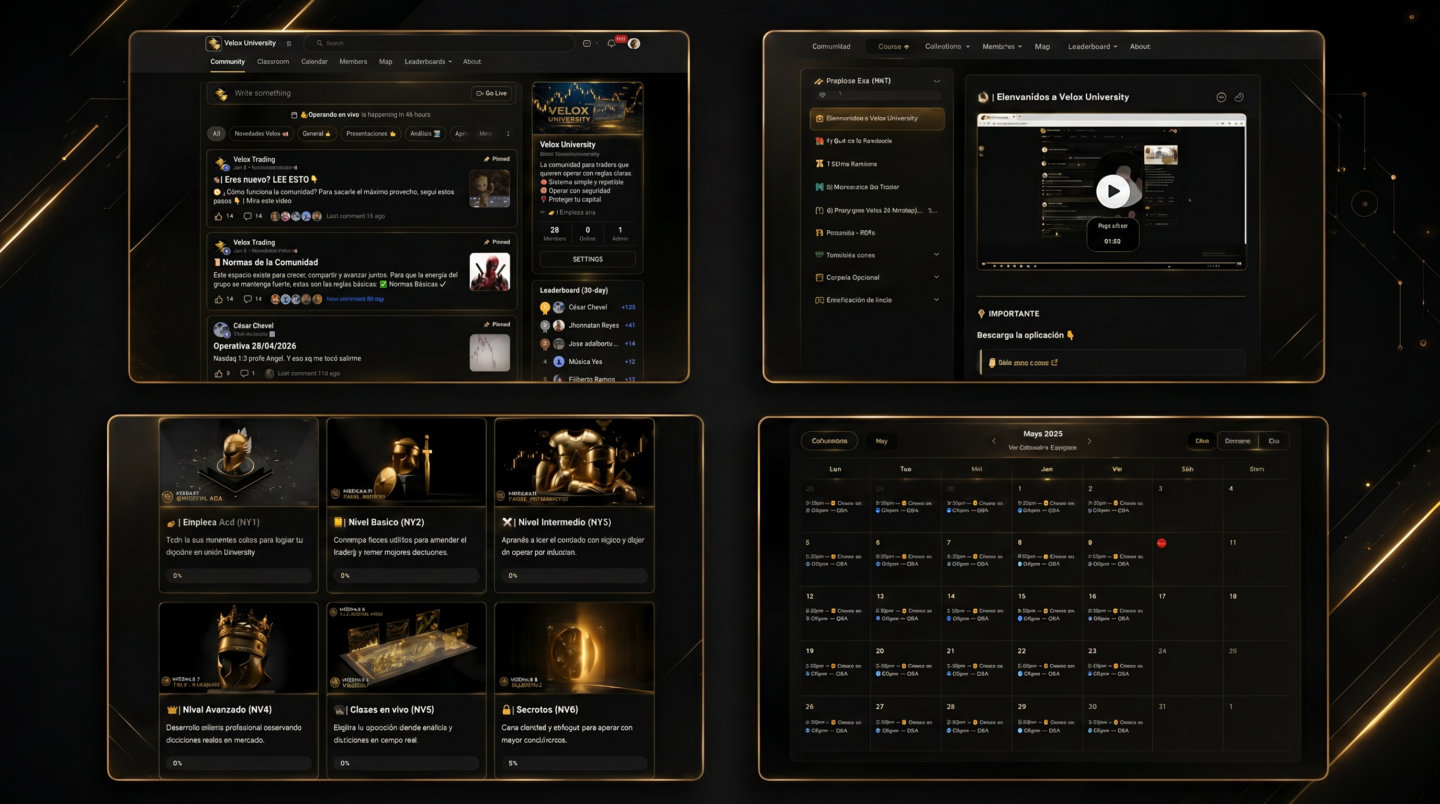The height and width of the screenshot is (804, 1440).
Task: Go to previous month in calendar
Action: coord(993,441)
